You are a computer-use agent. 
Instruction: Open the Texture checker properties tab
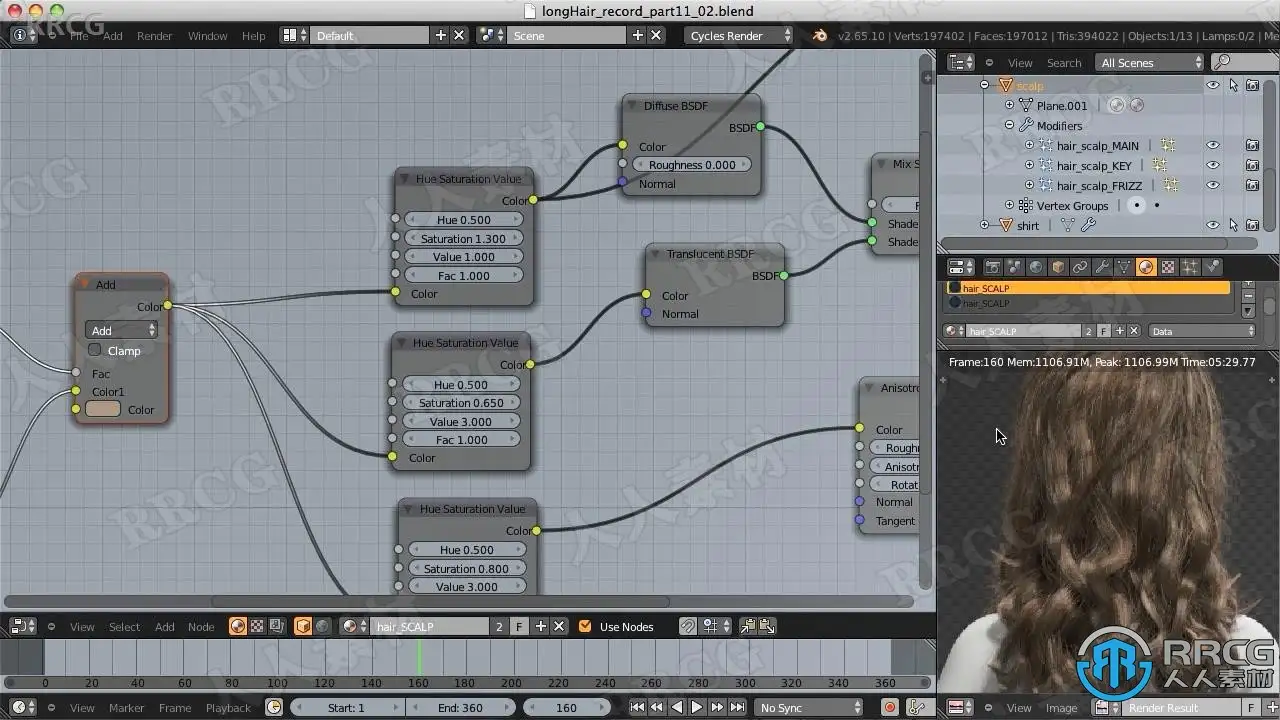pyautogui.click(x=1168, y=267)
